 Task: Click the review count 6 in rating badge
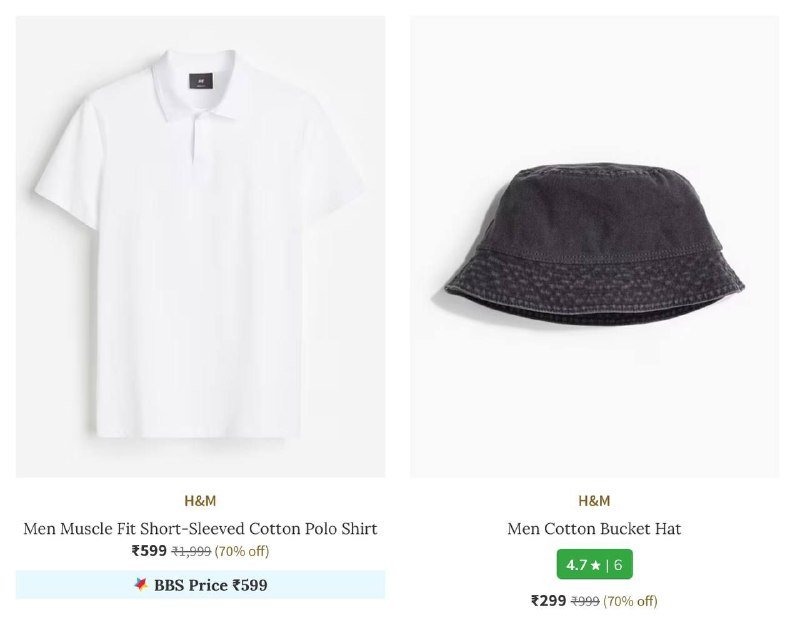pyautogui.click(x=618, y=565)
